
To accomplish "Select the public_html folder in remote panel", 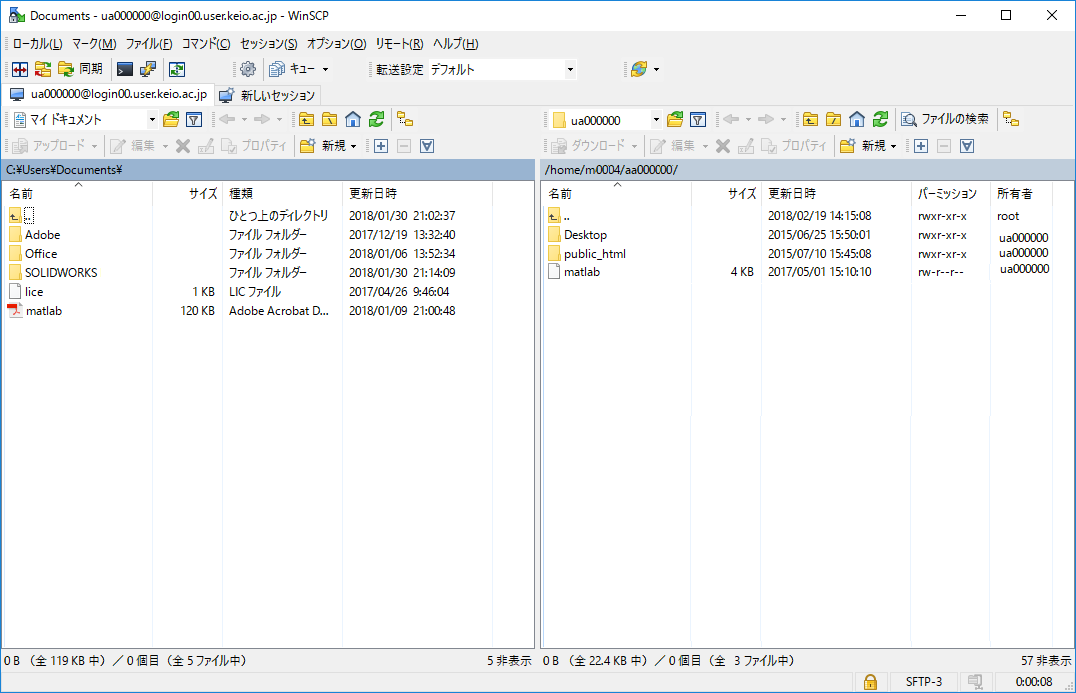I will coord(594,254).
